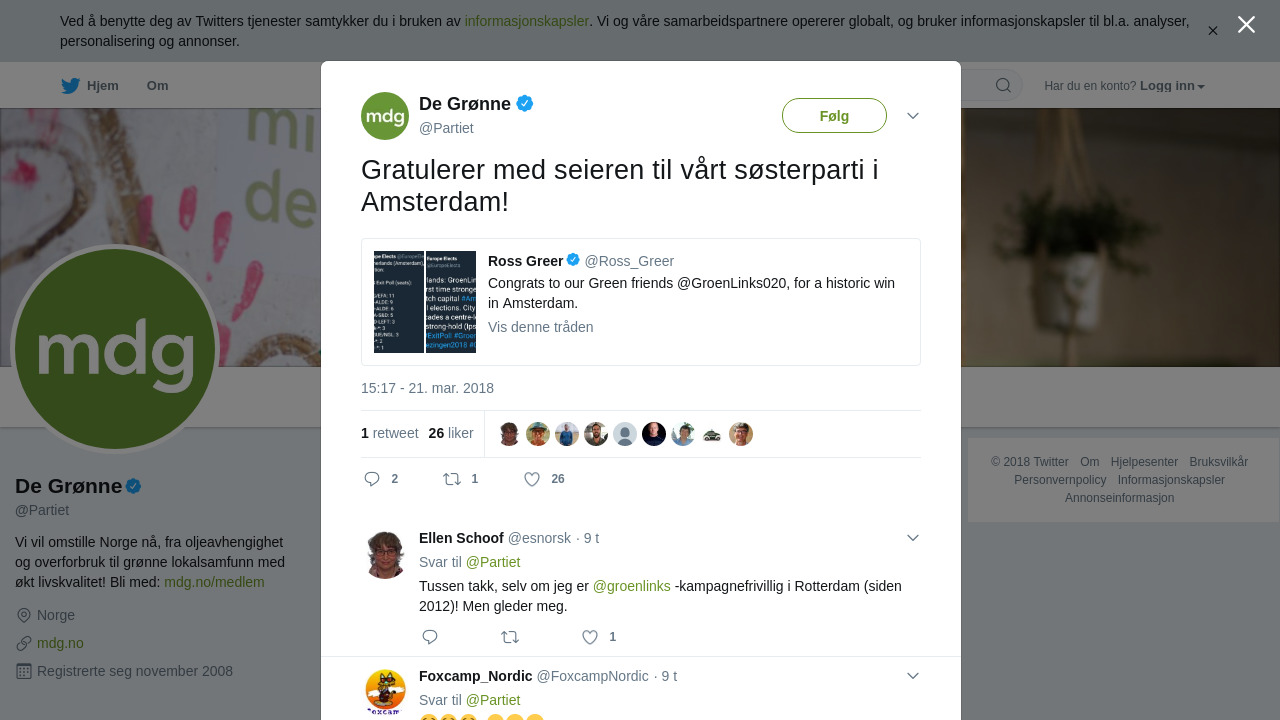Open De Grønne avatar in tweet header
This screenshot has height=720, width=1280.
[x=385, y=116]
